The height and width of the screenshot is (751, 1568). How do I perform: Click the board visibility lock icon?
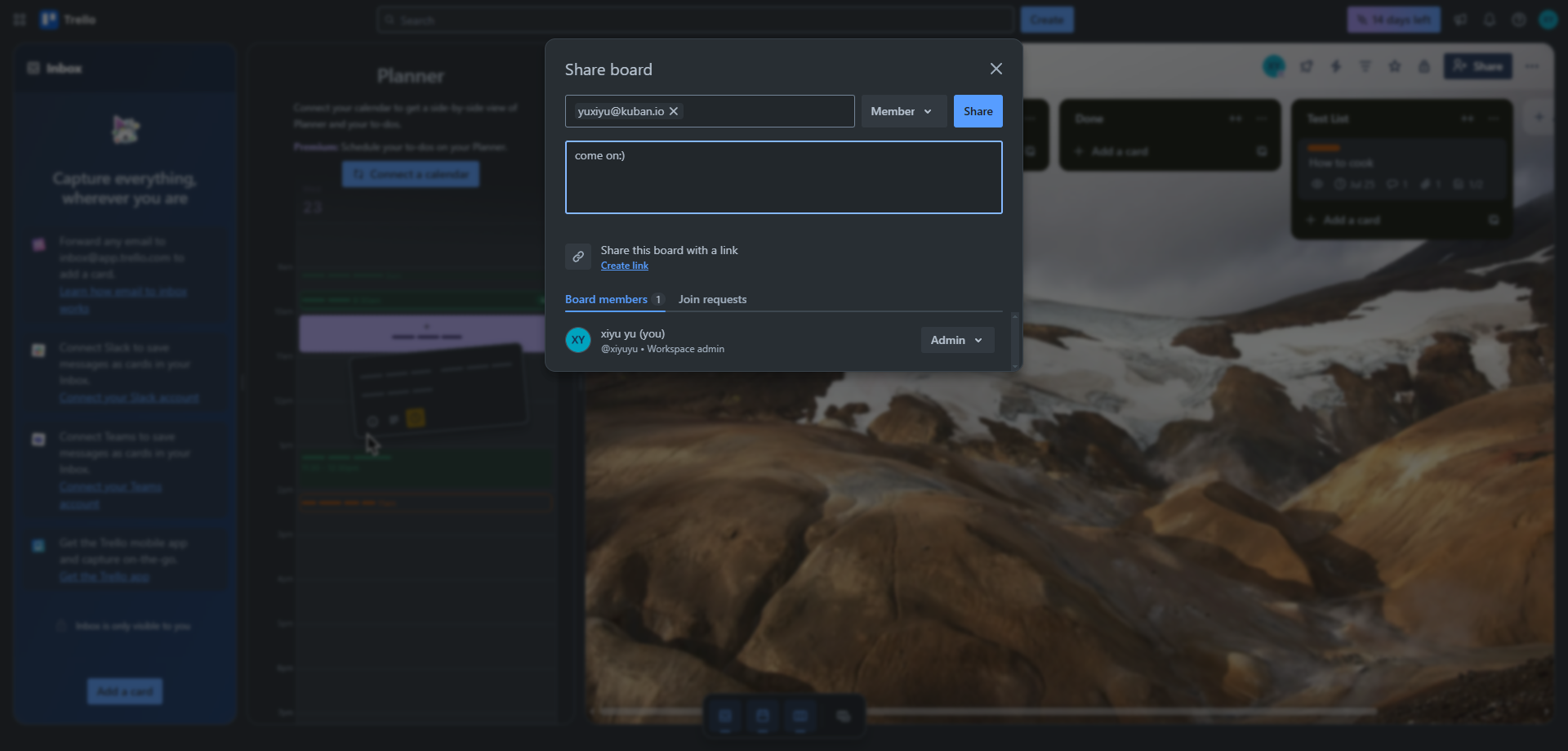[1424, 66]
